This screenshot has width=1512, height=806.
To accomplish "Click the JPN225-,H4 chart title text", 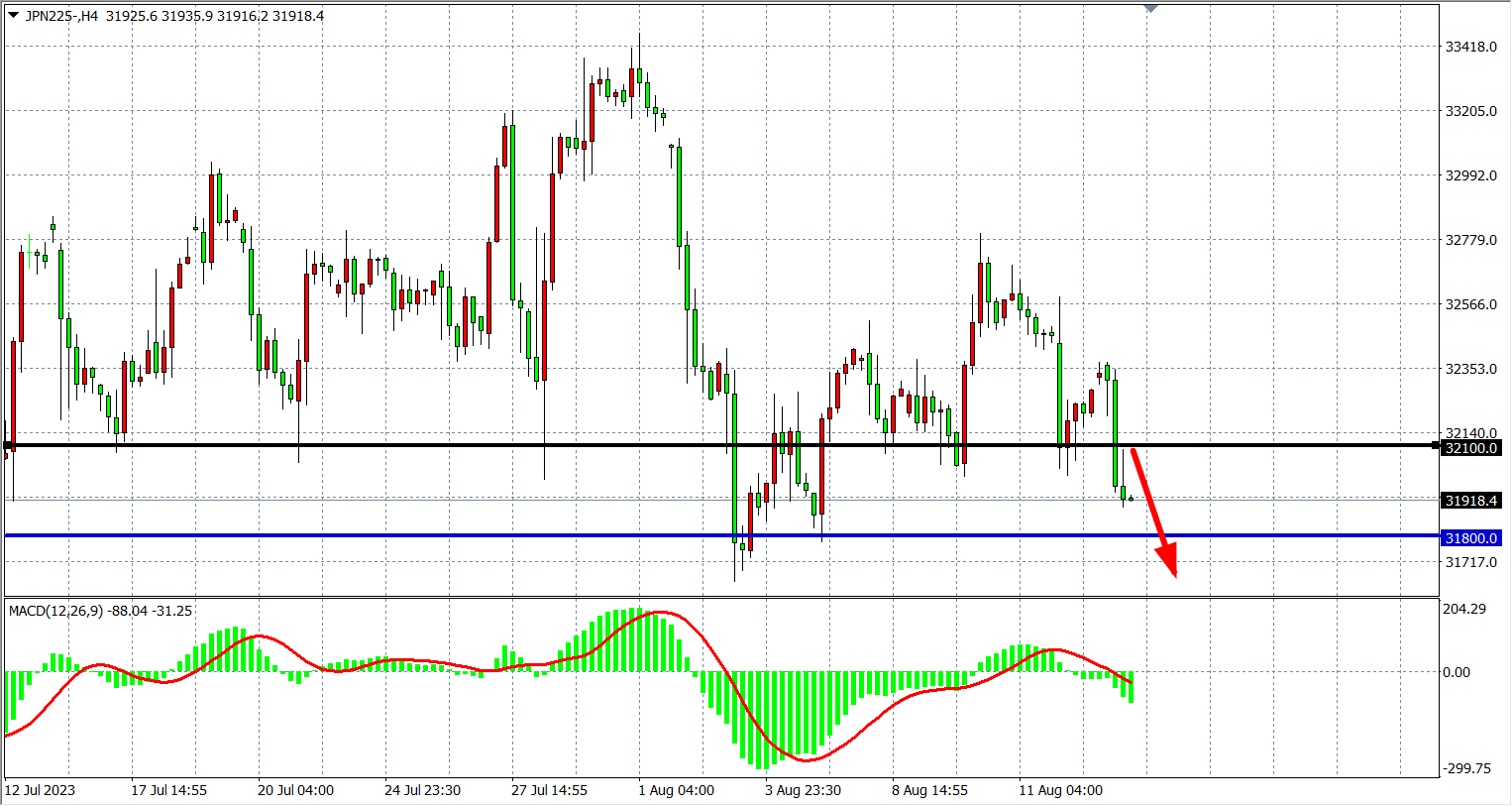I will [x=61, y=16].
